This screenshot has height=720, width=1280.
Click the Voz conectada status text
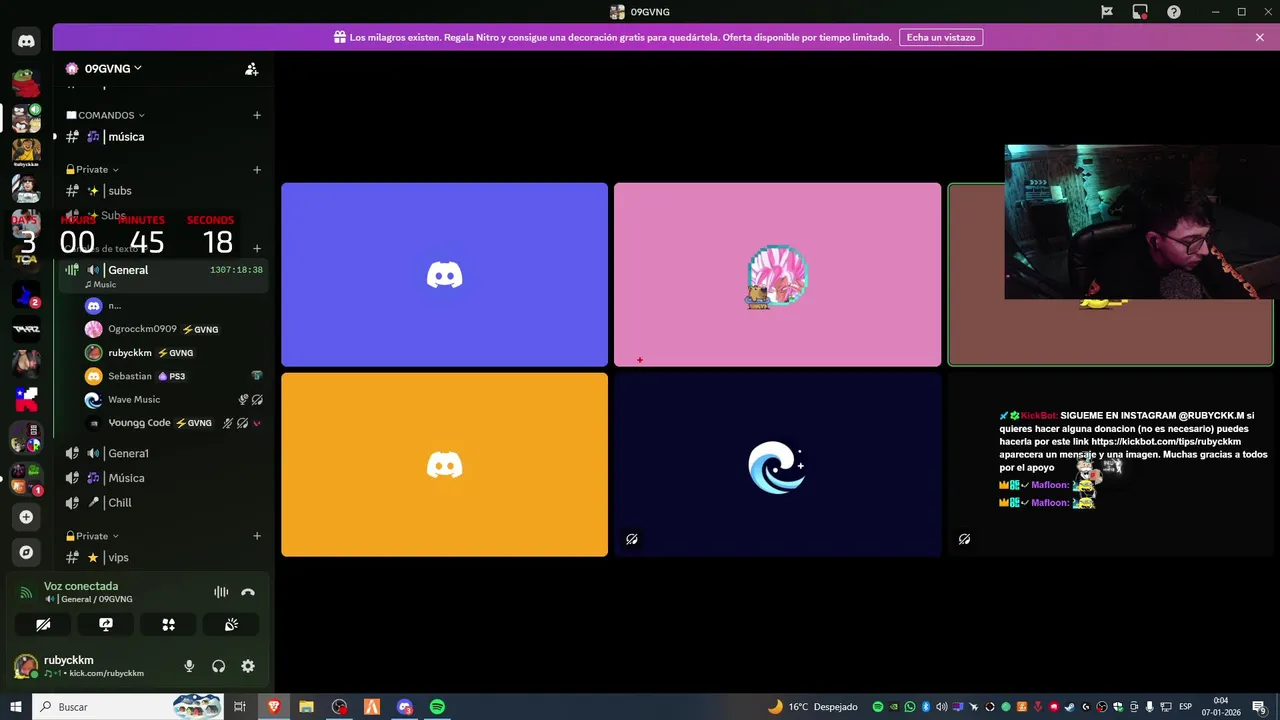pos(81,586)
